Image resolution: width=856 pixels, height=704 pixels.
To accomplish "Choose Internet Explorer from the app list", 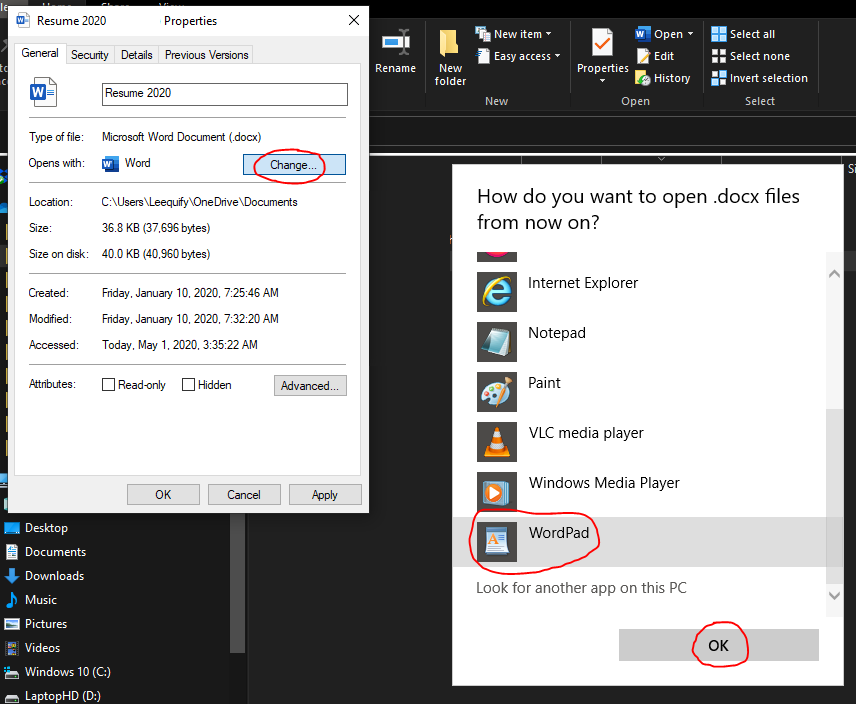I will (639, 292).
